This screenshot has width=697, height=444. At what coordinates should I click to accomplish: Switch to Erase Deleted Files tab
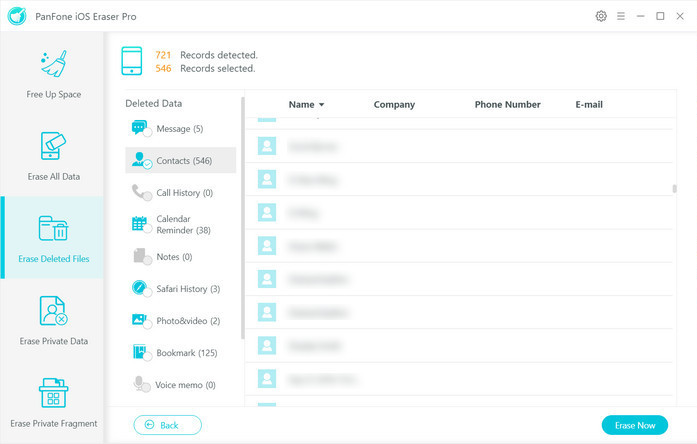coord(53,238)
